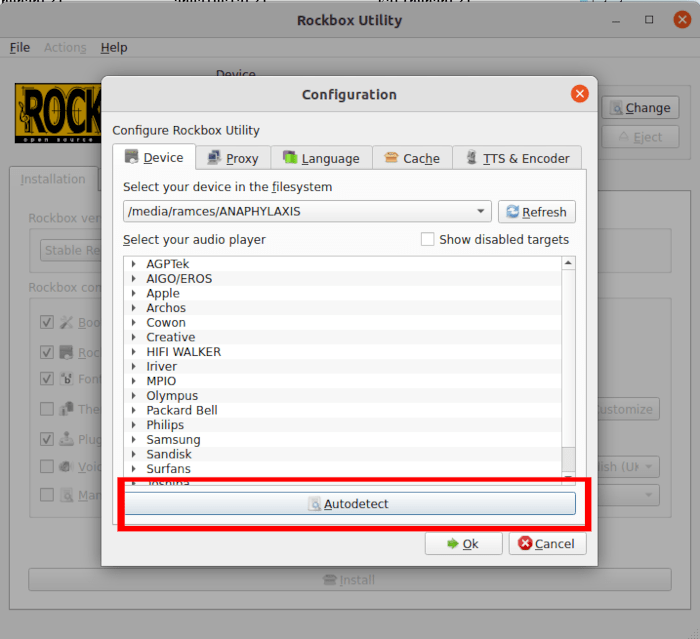Select the Samsung row in player list

pyautogui.click(x=342, y=440)
